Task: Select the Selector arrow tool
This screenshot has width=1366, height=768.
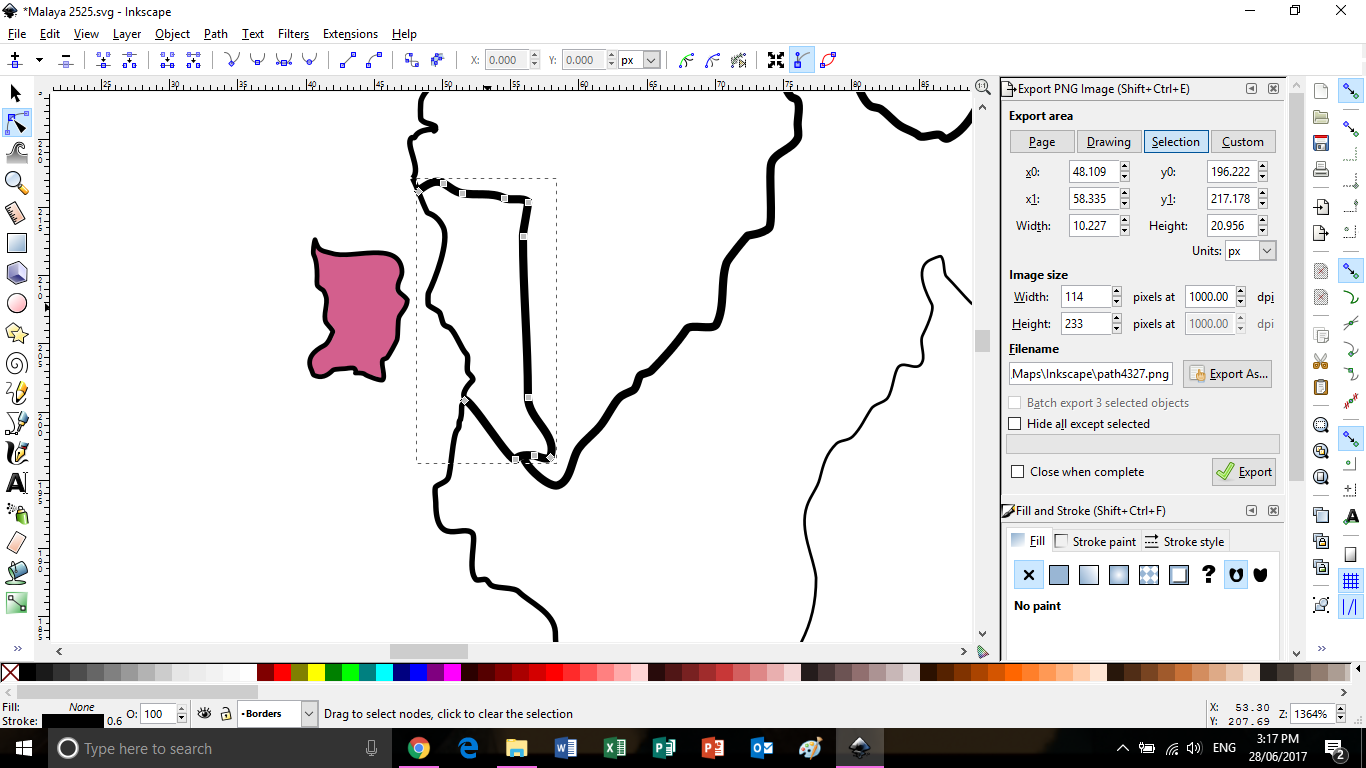Action: click(x=16, y=93)
